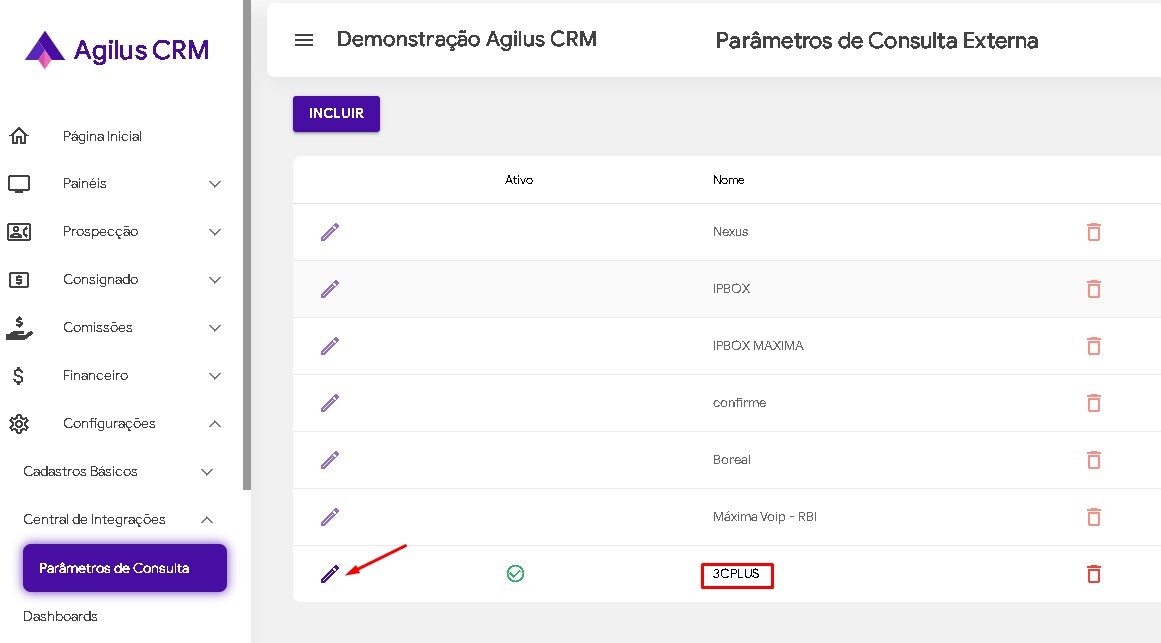1161x643 pixels.
Task: Open the Prospecção menu item
Action: click(100, 232)
